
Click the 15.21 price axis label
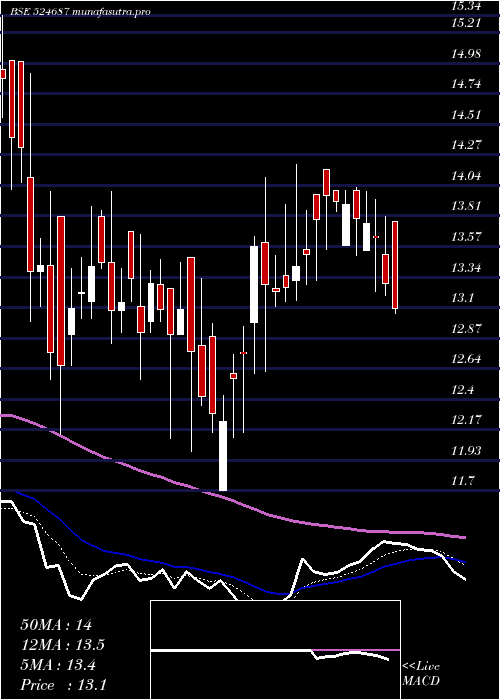point(466,23)
